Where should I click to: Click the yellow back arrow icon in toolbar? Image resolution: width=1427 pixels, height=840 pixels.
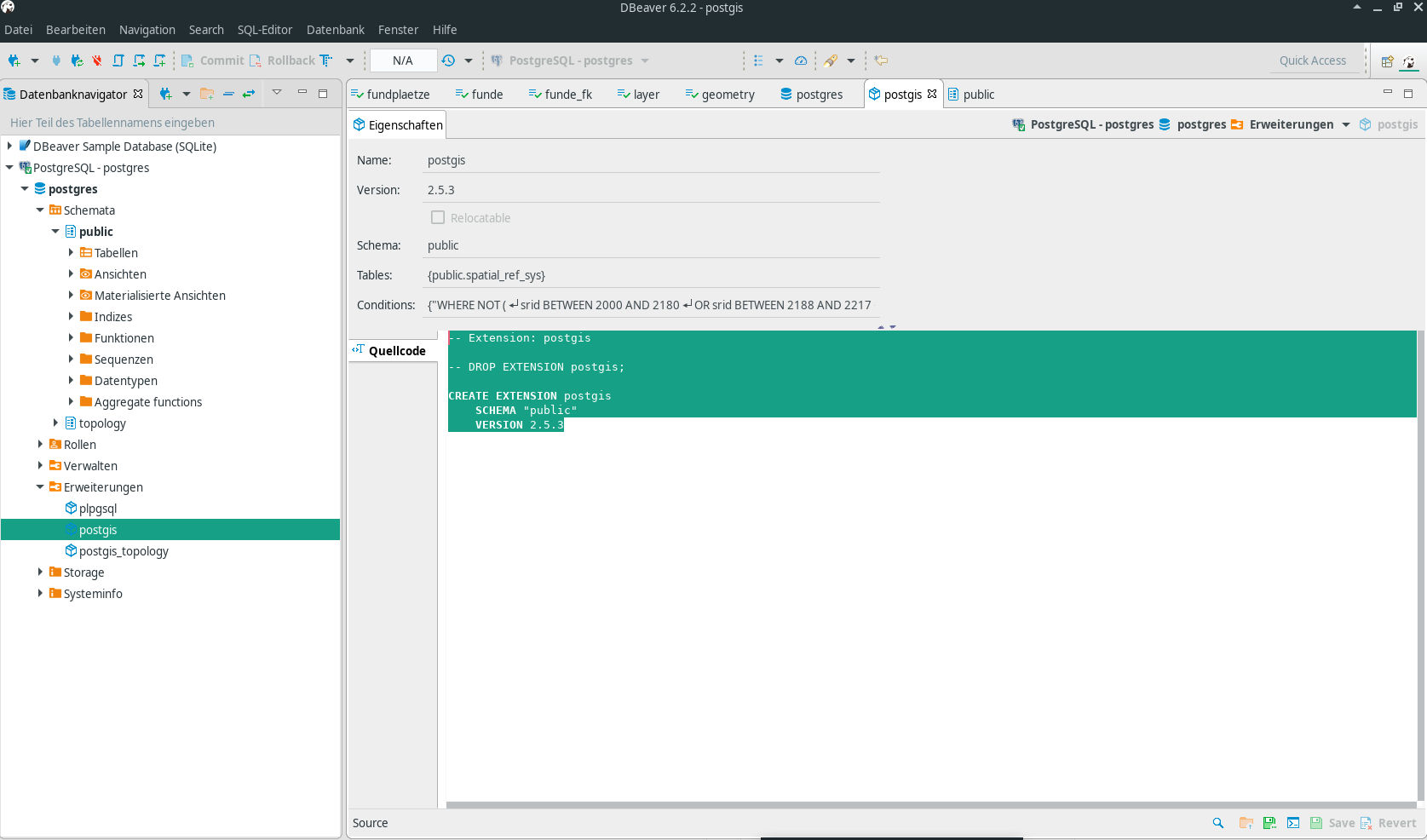[882, 60]
